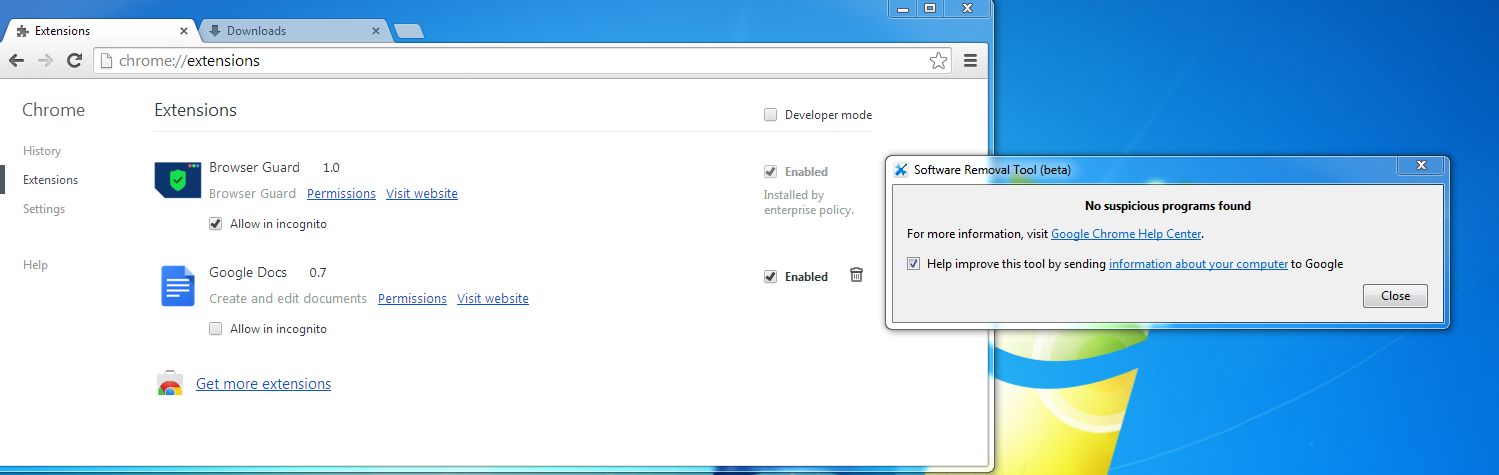Viewport: 1499px width, 475px height.
Task: Click the Google Docs version number 0.7
Action: coord(318,272)
